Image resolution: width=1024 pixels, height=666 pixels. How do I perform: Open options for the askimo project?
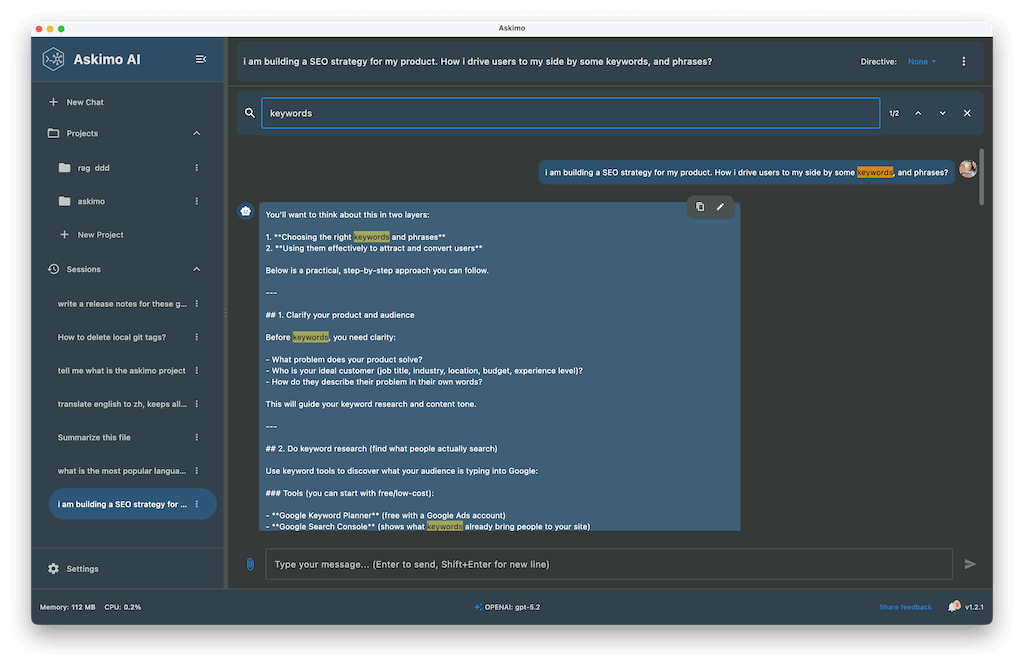coord(196,201)
